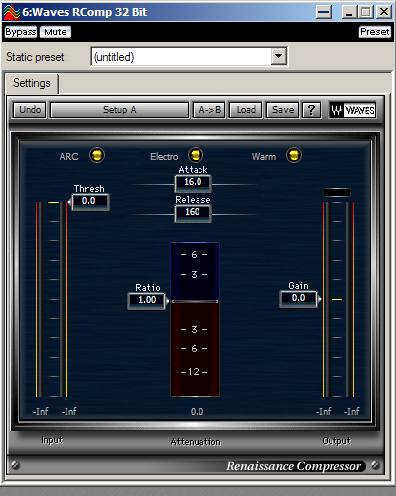Click the ratio arrow marker

pyautogui.click(x=167, y=301)
